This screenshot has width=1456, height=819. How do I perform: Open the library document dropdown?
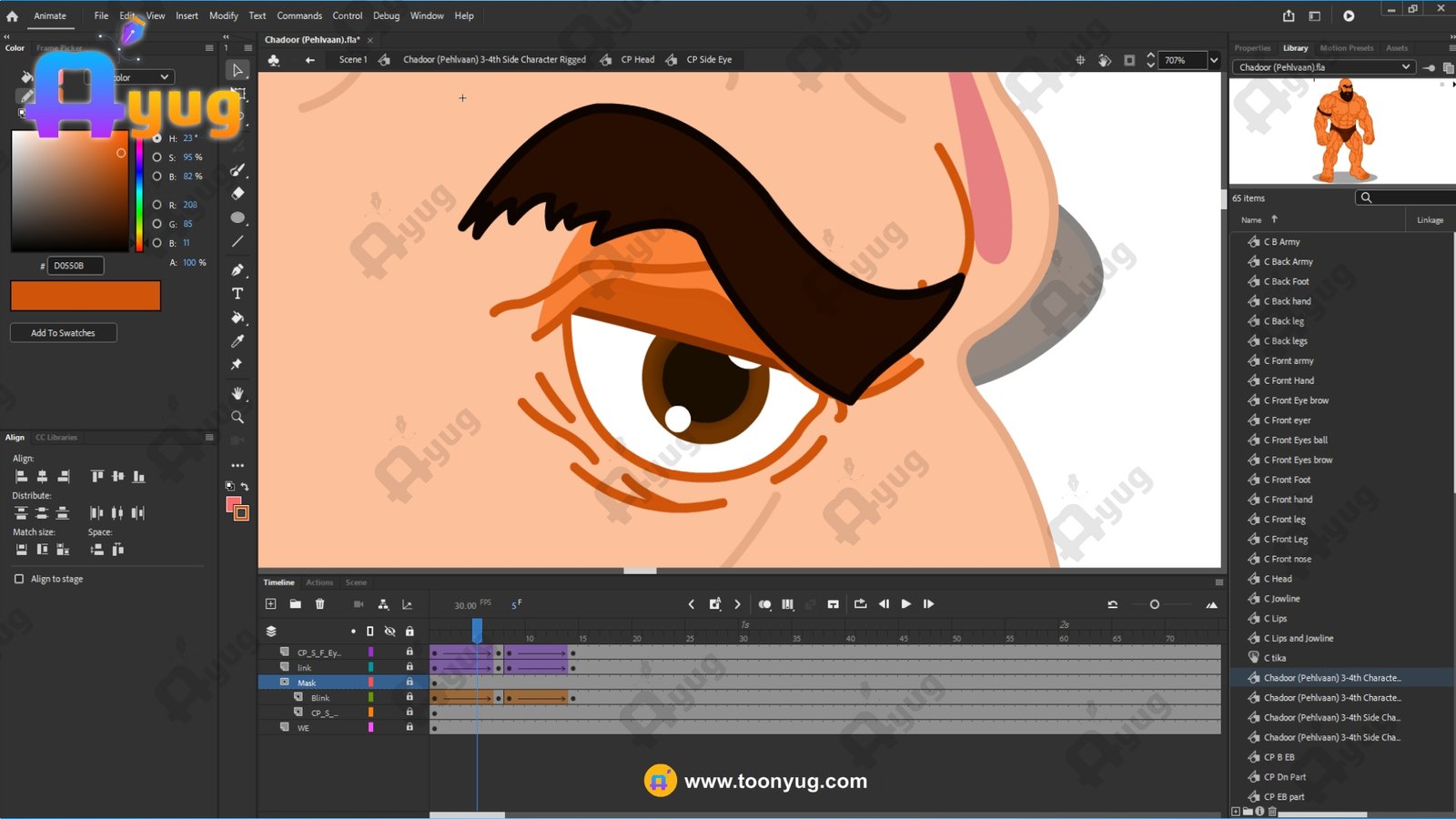tap(1405, 67)
